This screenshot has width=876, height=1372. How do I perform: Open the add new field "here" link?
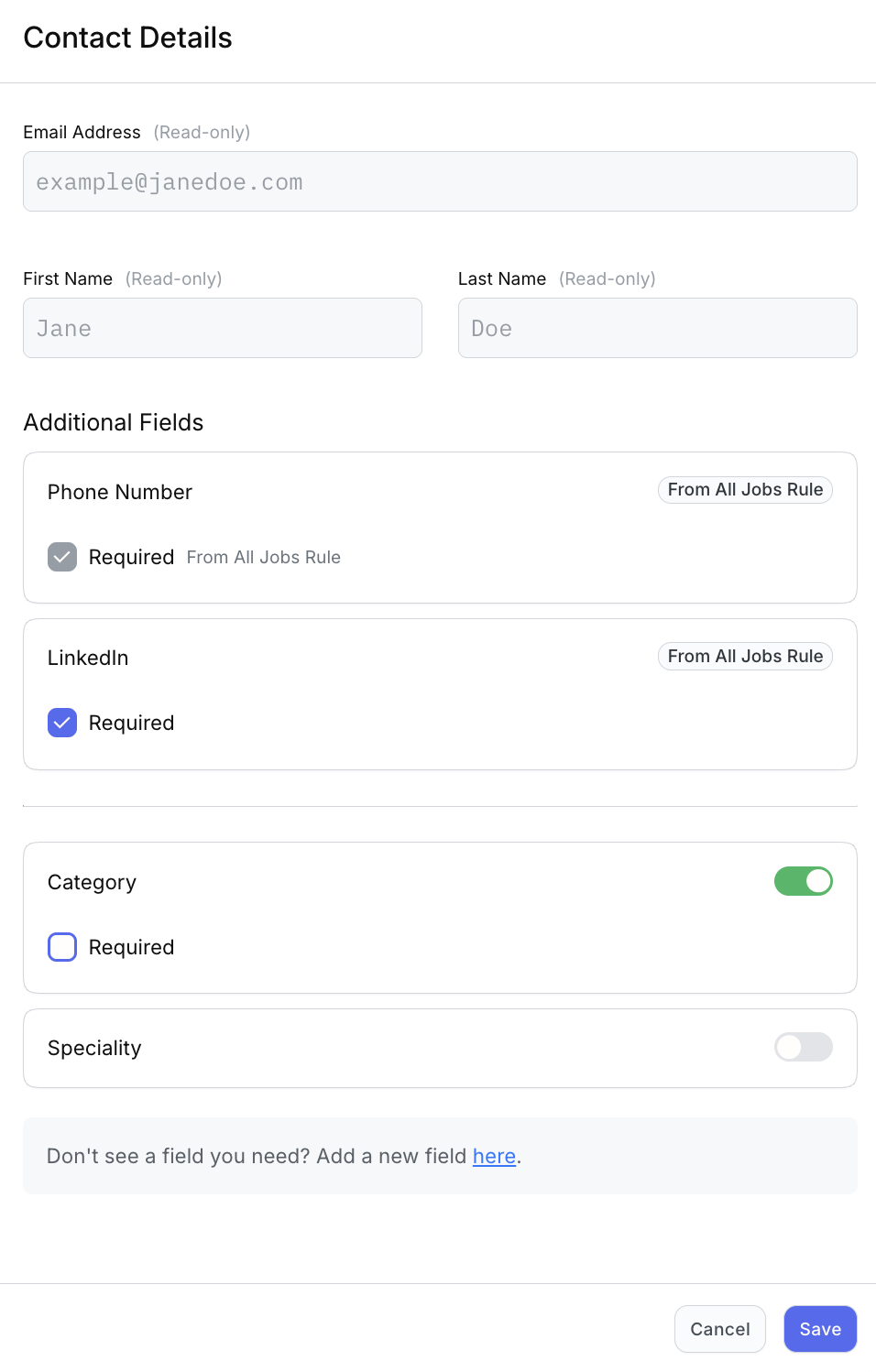point(494,1156)
